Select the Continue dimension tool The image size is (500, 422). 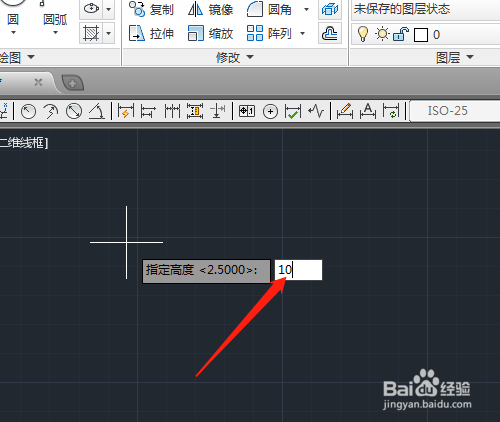(x=172, y=111)
